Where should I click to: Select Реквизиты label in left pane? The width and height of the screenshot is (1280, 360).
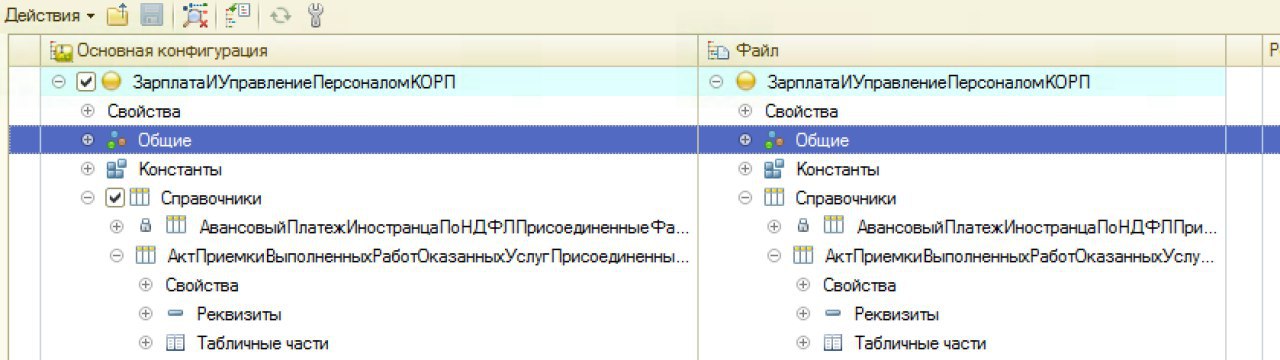click(238, 314)
